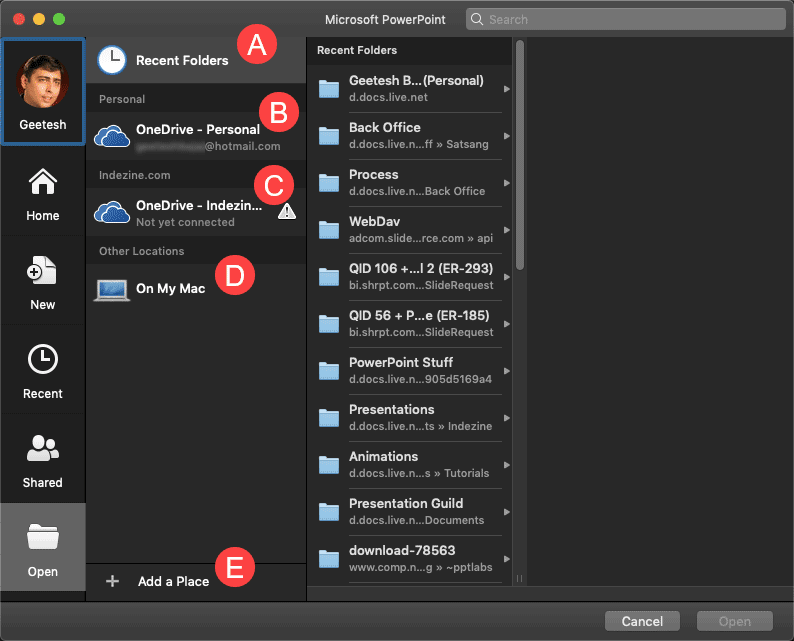The height and width of the screenshot is (641, 794).
Task: Click the 'bi.shrpt.com...SlideRequest' path under QID 106
Action: tap(421, 286)
